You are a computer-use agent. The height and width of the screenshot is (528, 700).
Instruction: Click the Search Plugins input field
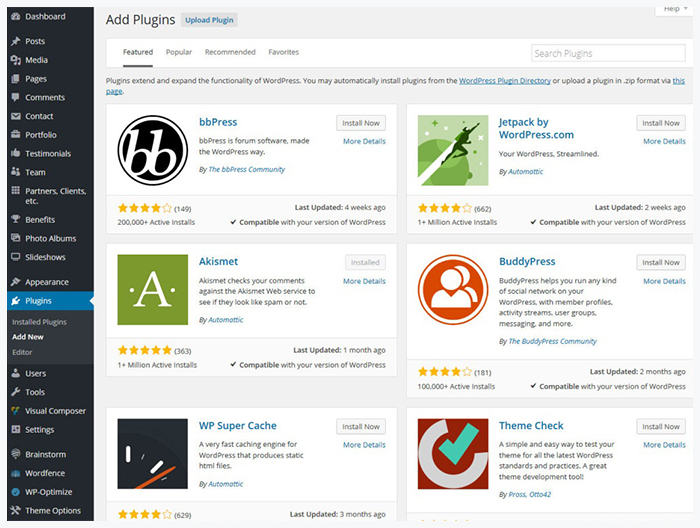tap(608, 53)
